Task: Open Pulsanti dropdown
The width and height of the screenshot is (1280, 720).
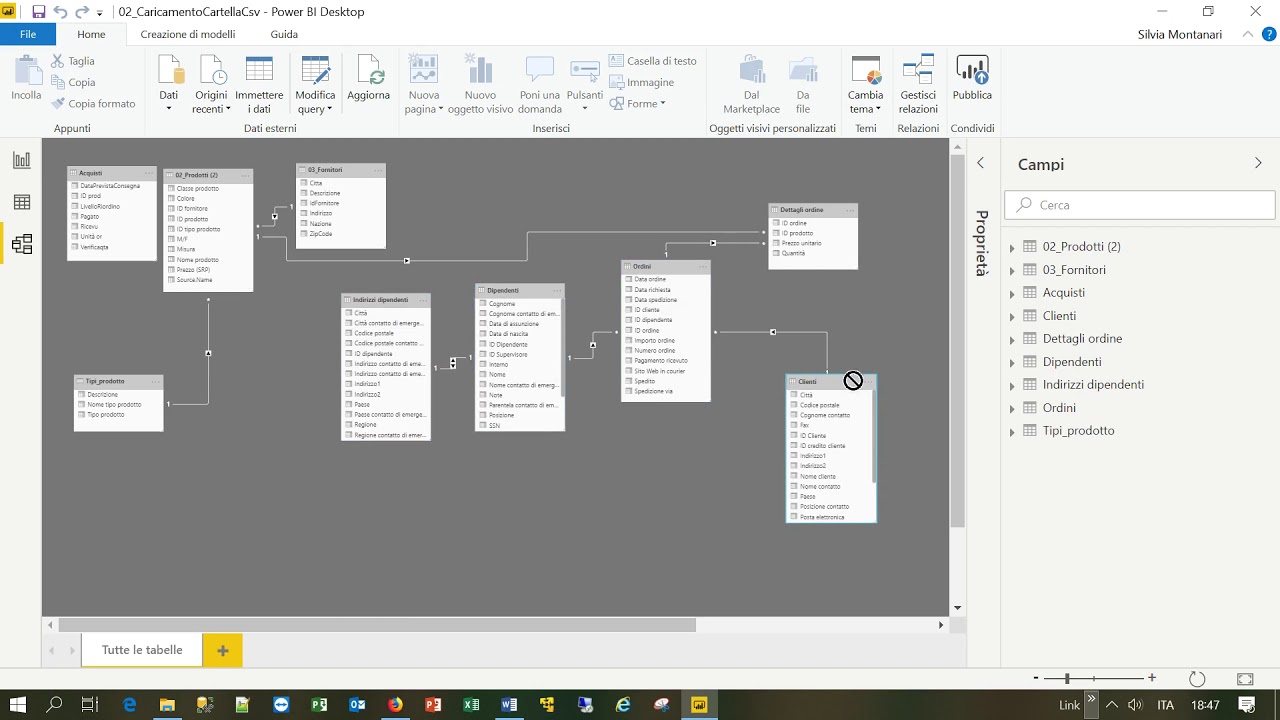Action: tap(585, 84)
